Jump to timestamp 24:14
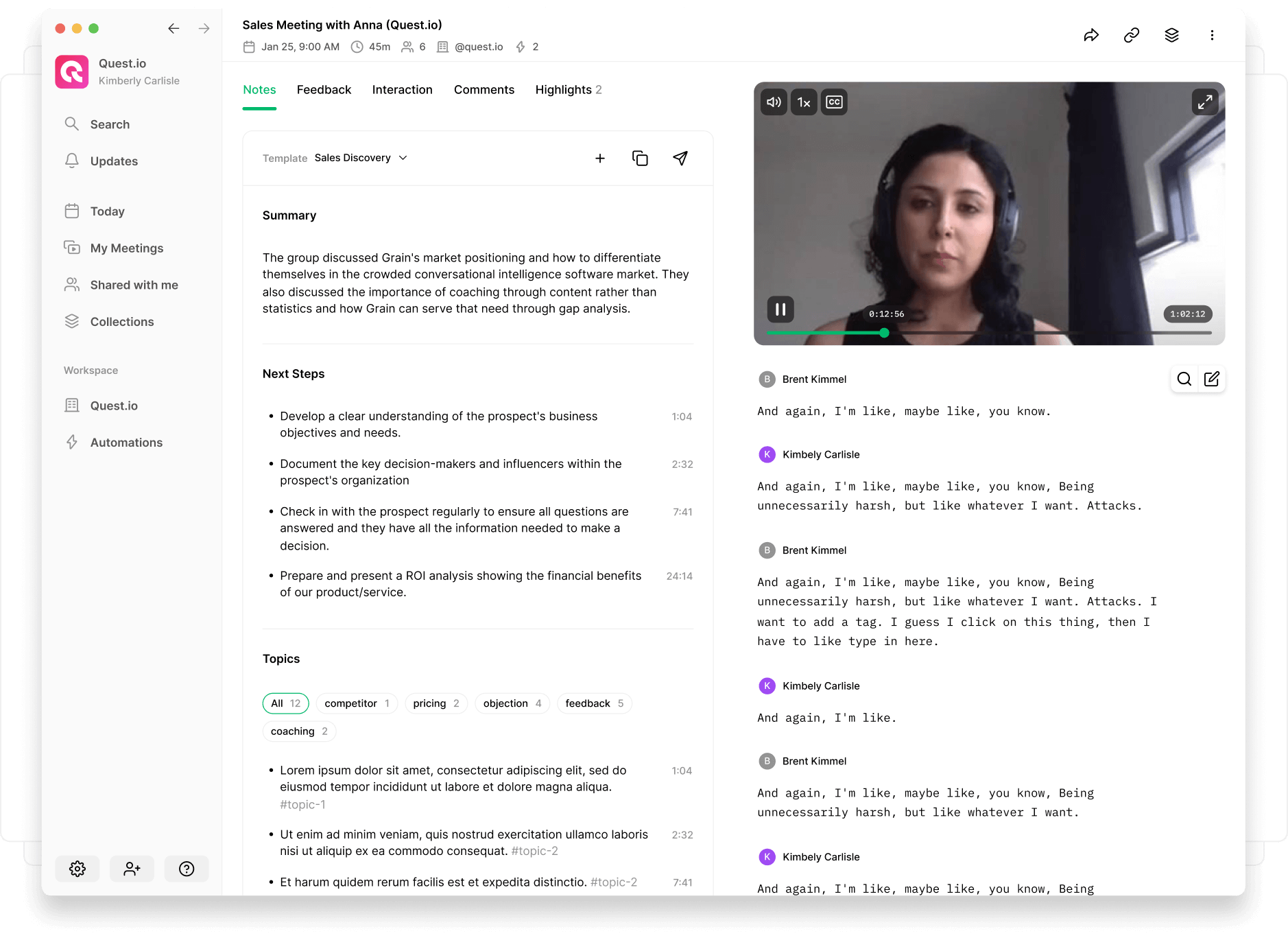The width and height of the screenshot is (1288, 938). tap(680, 576)
